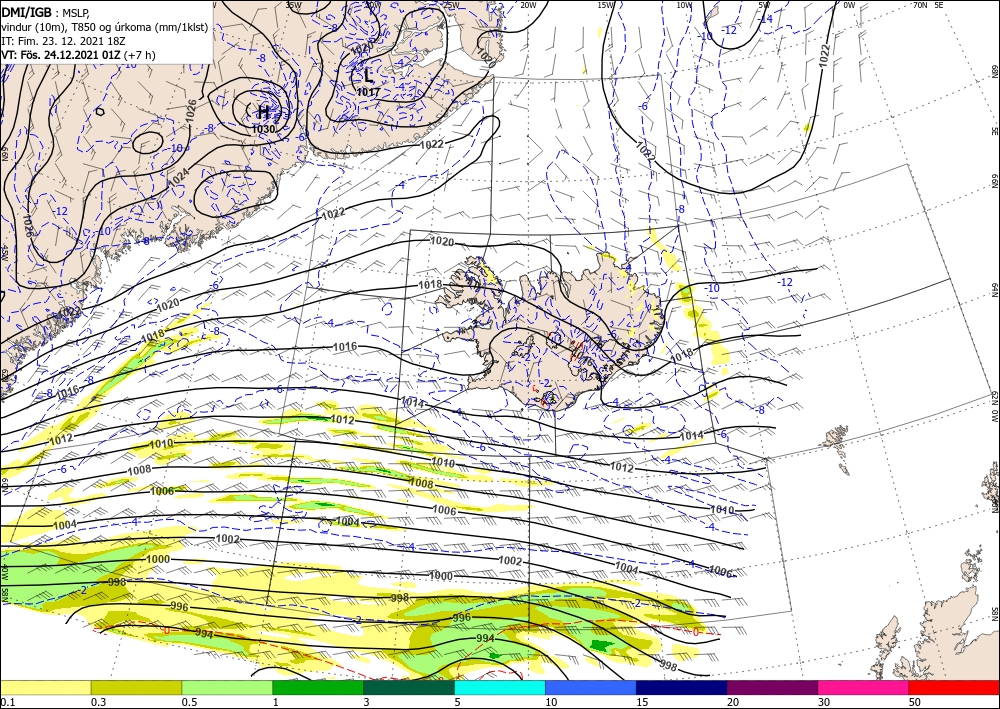Click the blue 10–15 legend color band

point(591,687)
